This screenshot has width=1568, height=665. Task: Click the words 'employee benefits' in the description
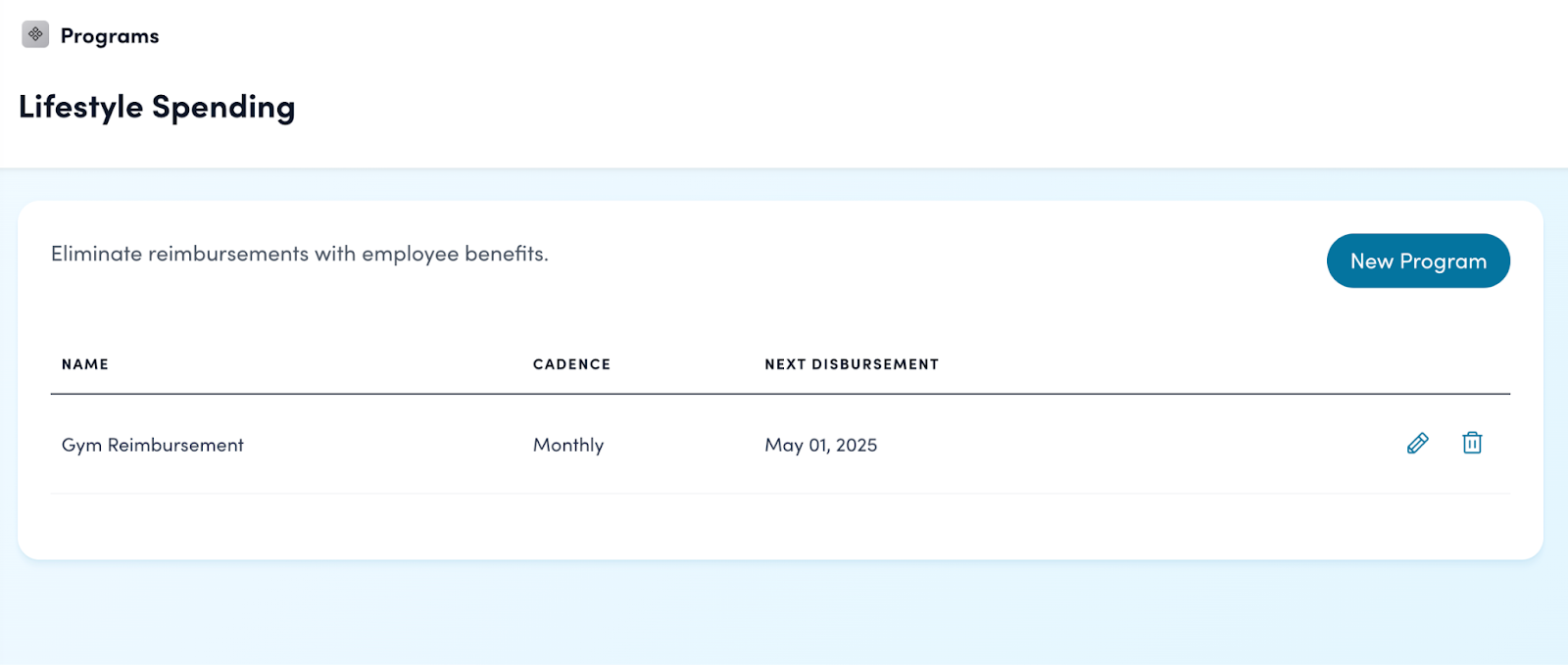tap(454, 254)
